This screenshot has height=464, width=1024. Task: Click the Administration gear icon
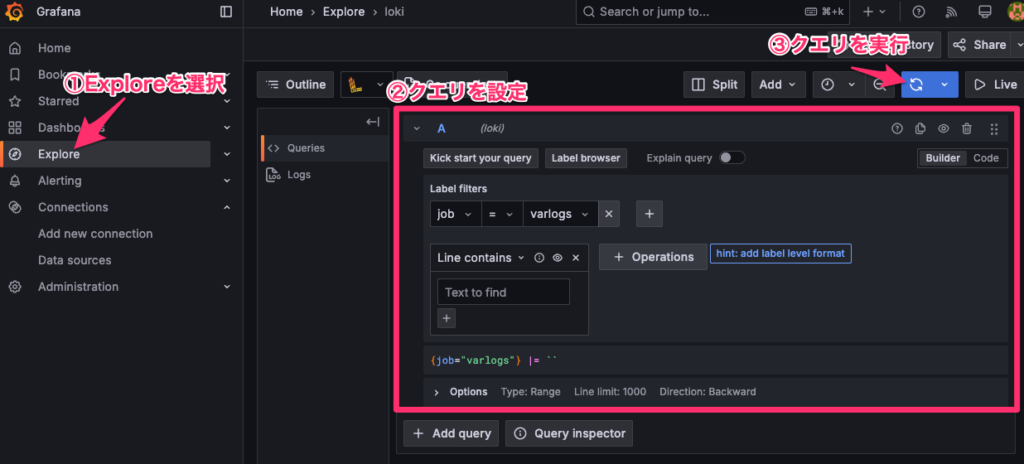click(15, 287)
